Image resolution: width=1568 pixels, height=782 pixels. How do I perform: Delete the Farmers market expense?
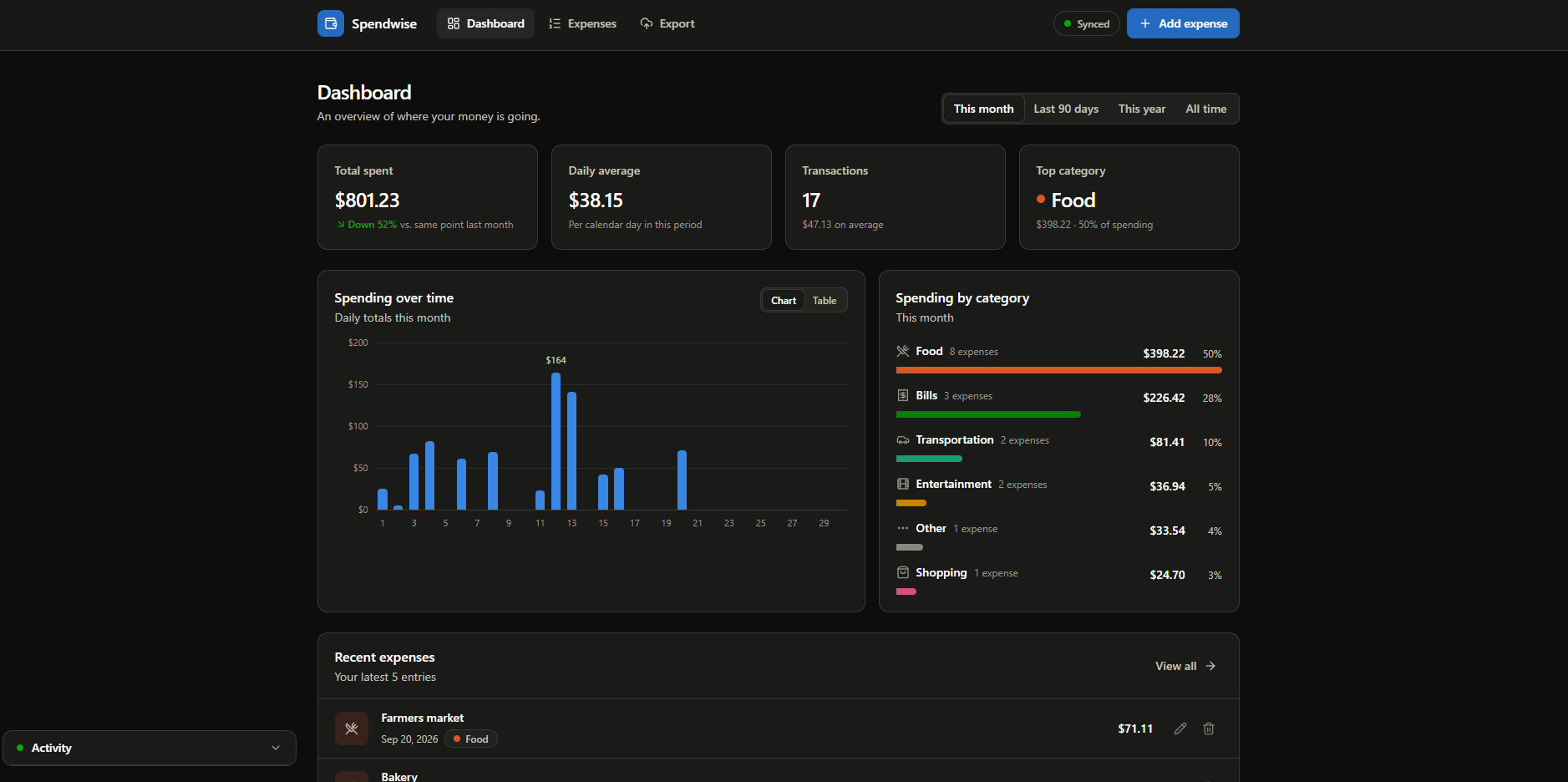[1209, 729]
